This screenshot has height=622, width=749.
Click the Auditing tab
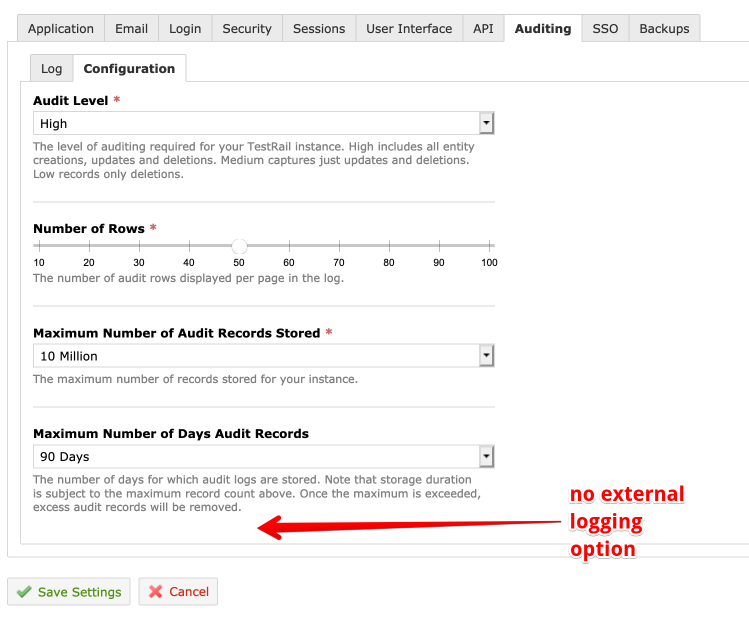pyautogui.click(x=543, y=29)
